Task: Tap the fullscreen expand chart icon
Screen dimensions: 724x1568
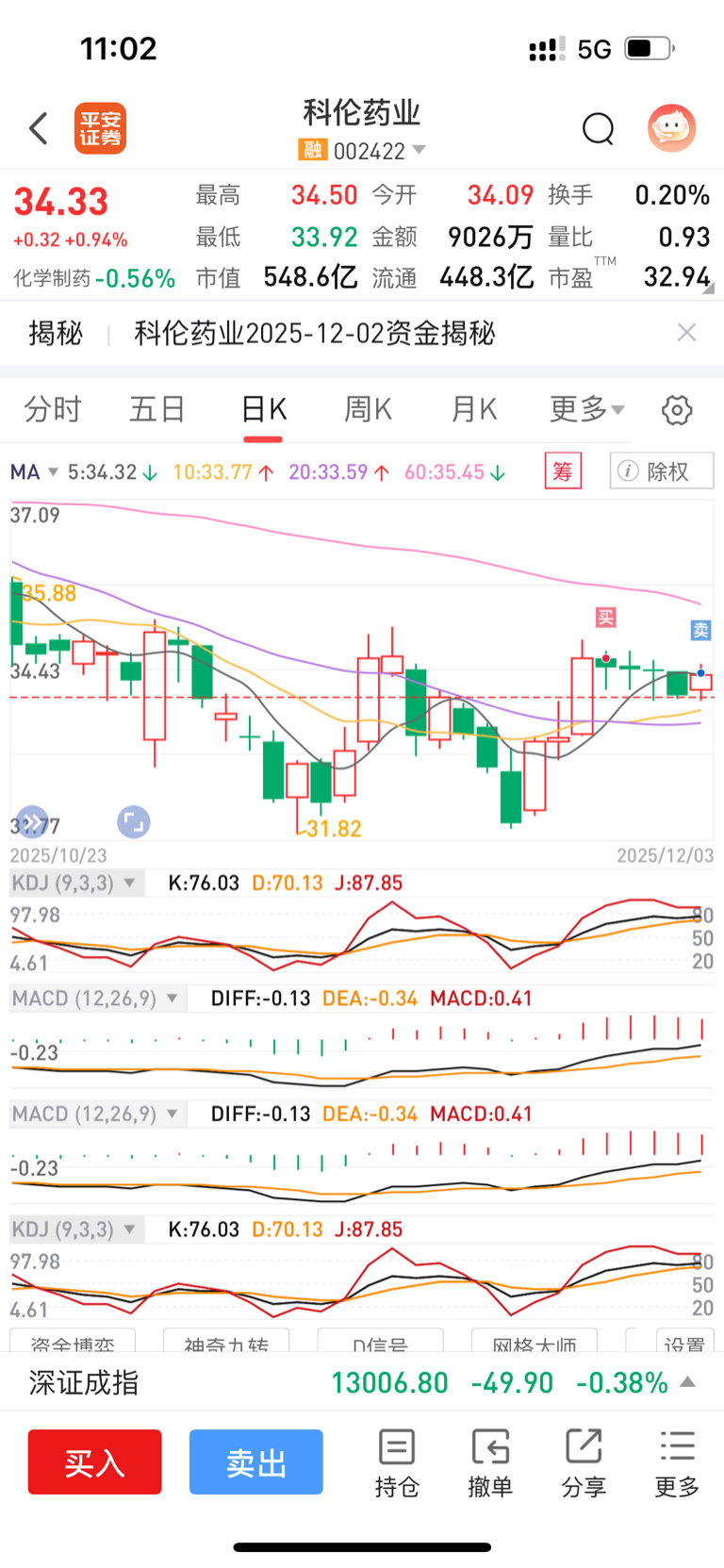Action: pyautogui.click(x=133, y=822)
